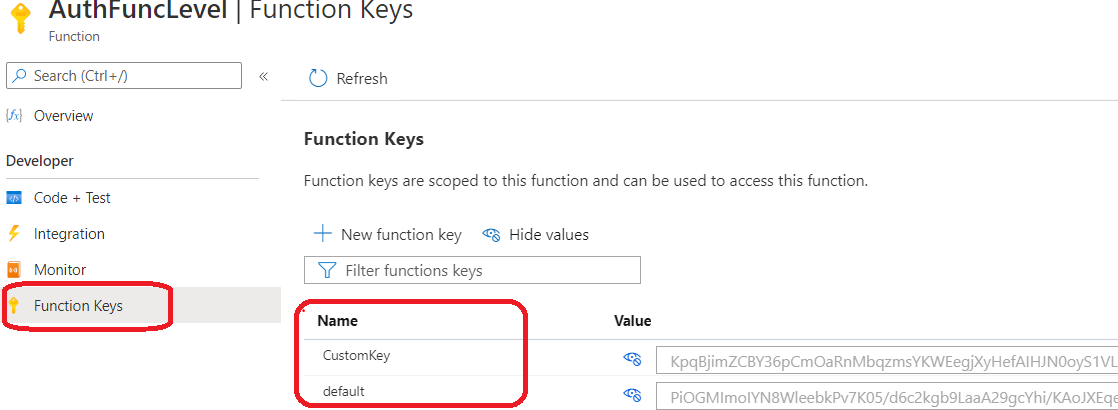Open the CustomKey entry by name

[357, 356]
